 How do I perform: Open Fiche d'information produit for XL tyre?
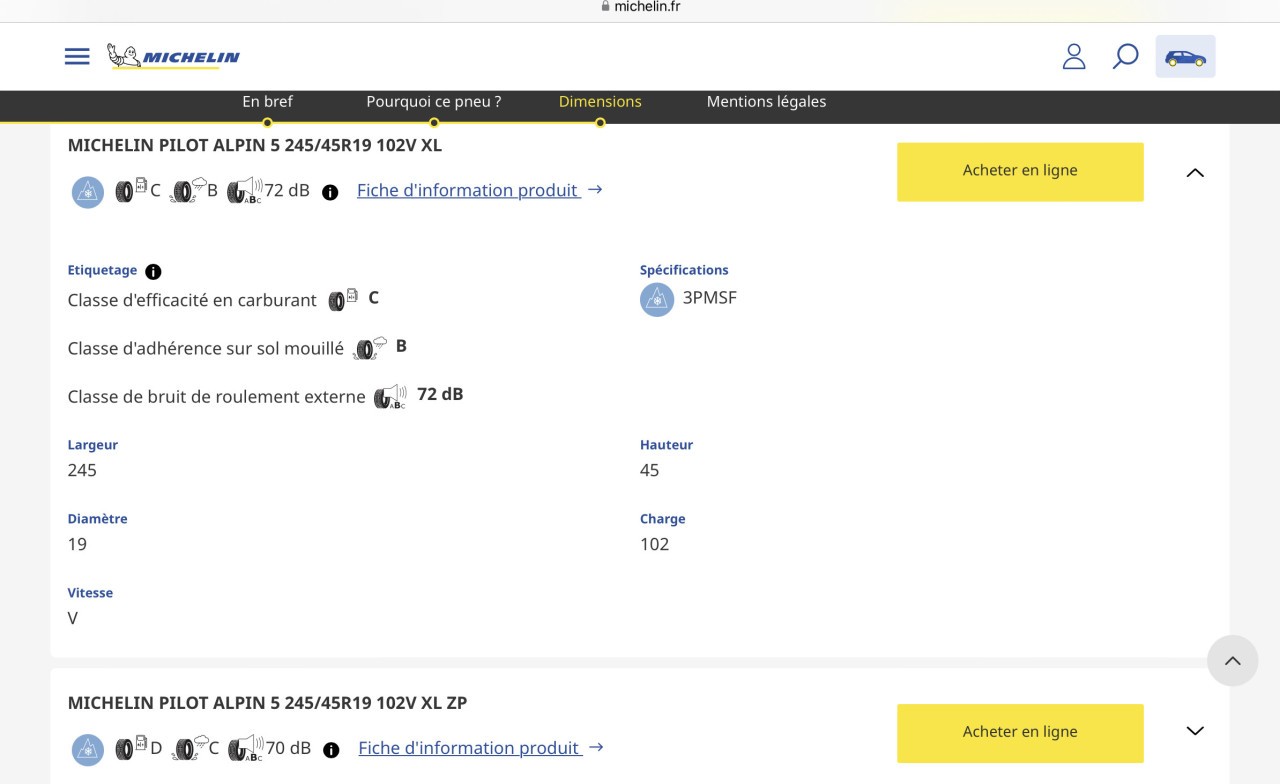tap(479, 190)
